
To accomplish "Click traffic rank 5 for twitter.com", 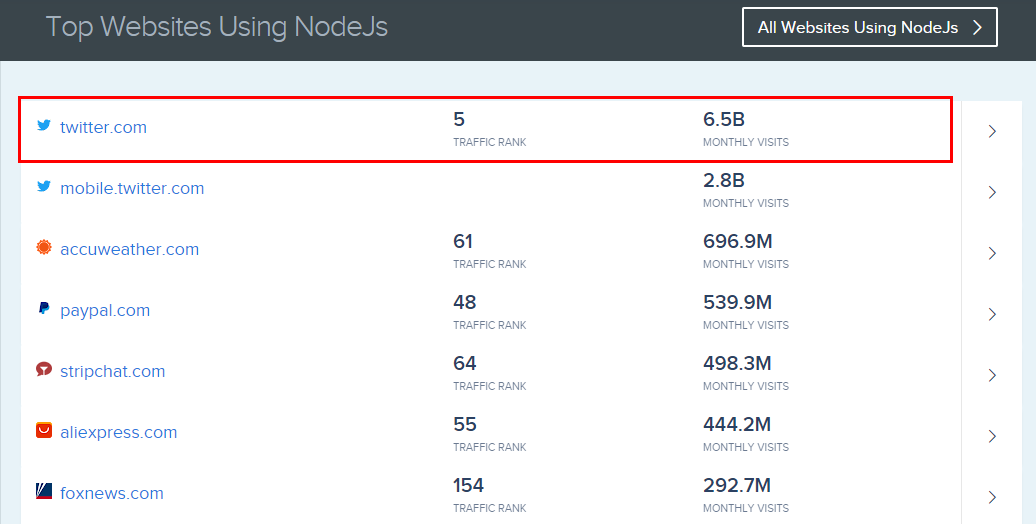I will (x=459, y=120).
